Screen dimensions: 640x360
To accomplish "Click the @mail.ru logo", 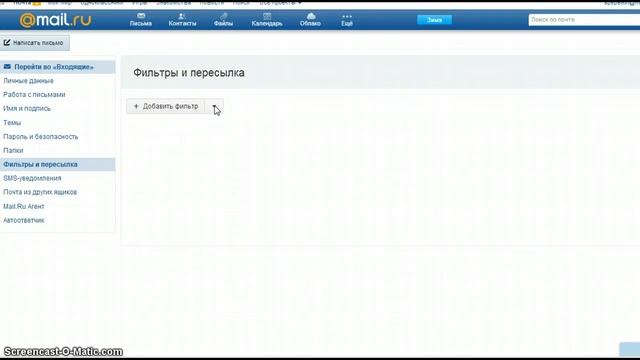I will pyautogui.click(x=56, y=20).
